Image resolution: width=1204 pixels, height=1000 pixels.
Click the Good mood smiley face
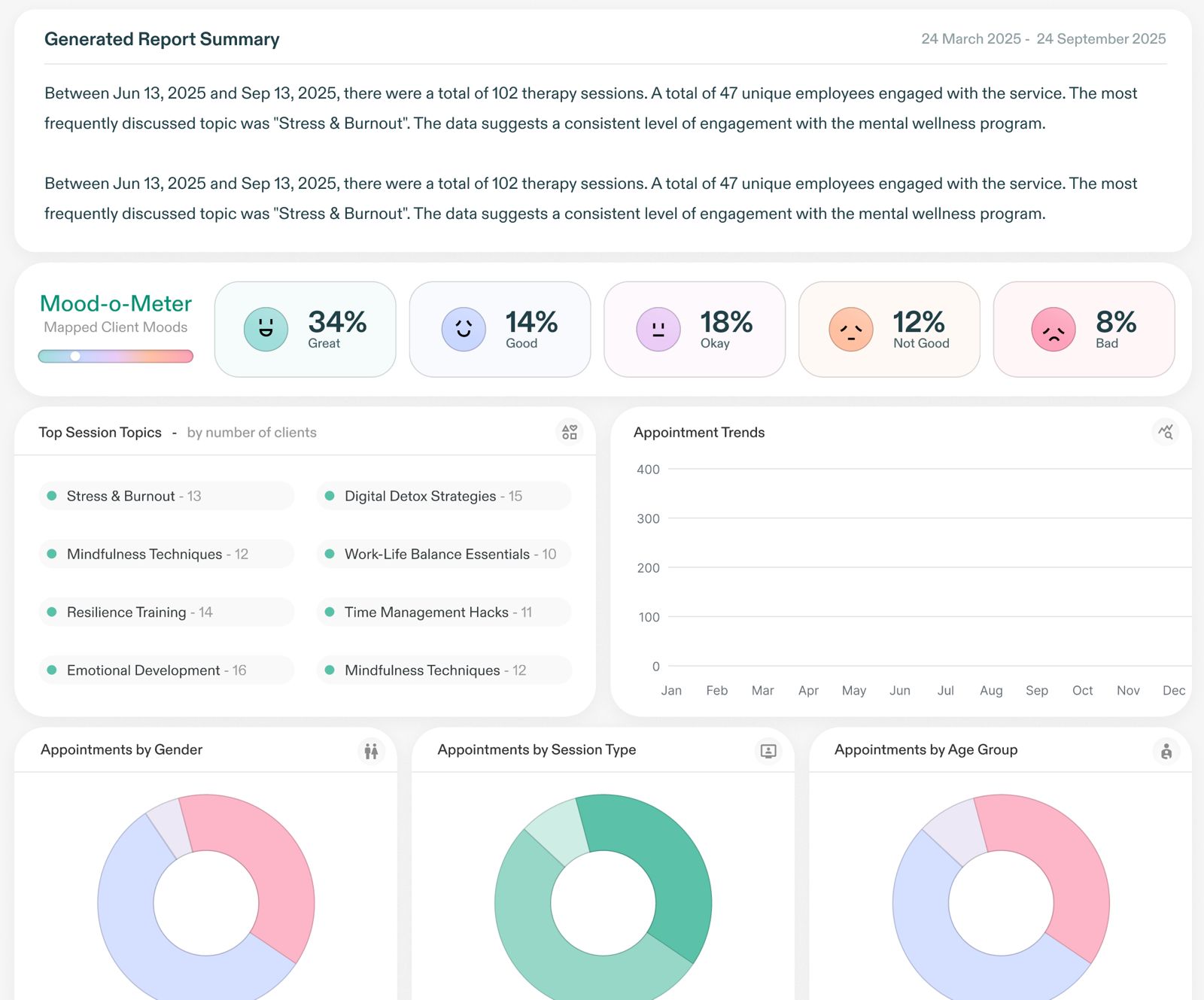click(x=464, y=330)
